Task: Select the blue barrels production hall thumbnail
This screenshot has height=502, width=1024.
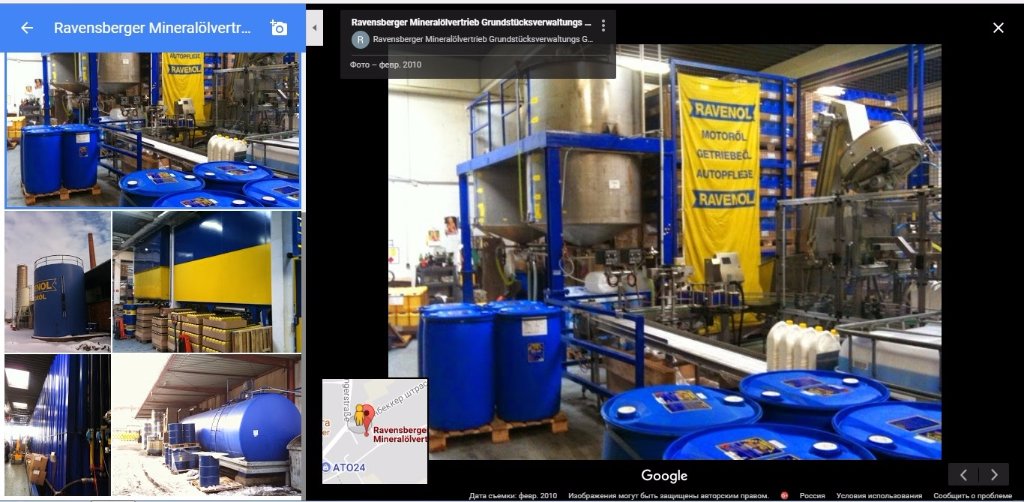Action: point(153,130)
